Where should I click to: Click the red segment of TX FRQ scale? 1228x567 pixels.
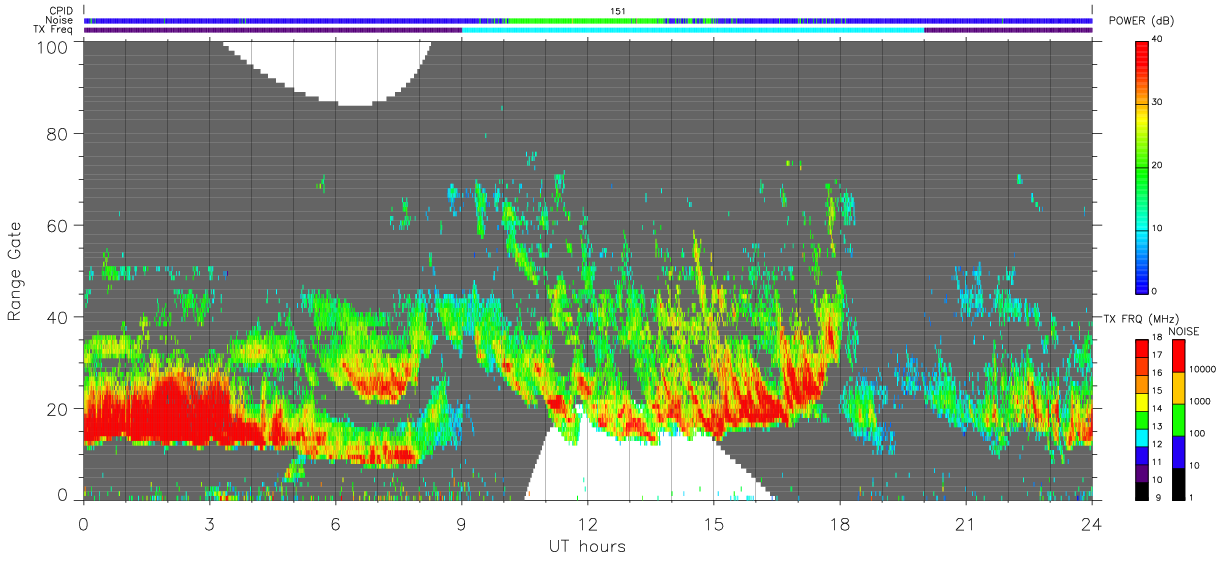(1142, 347)
